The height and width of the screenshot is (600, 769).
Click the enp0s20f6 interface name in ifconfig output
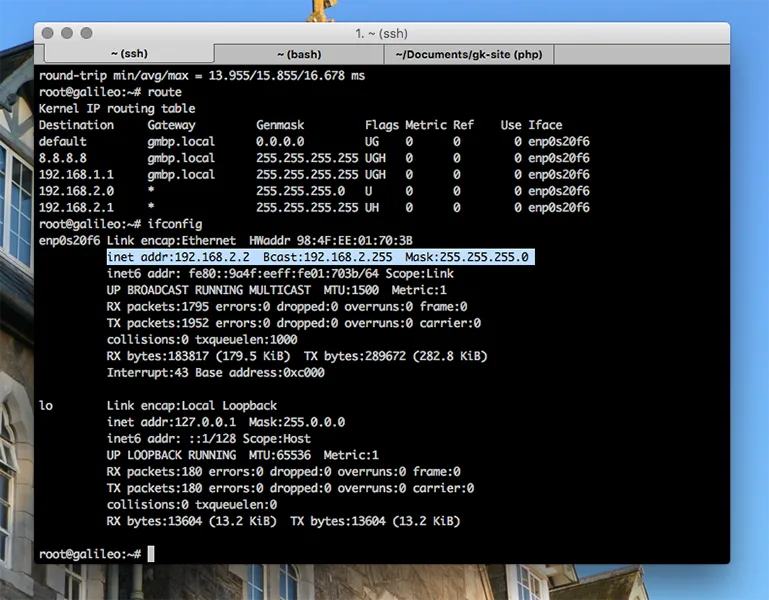(x=69, y=240)
